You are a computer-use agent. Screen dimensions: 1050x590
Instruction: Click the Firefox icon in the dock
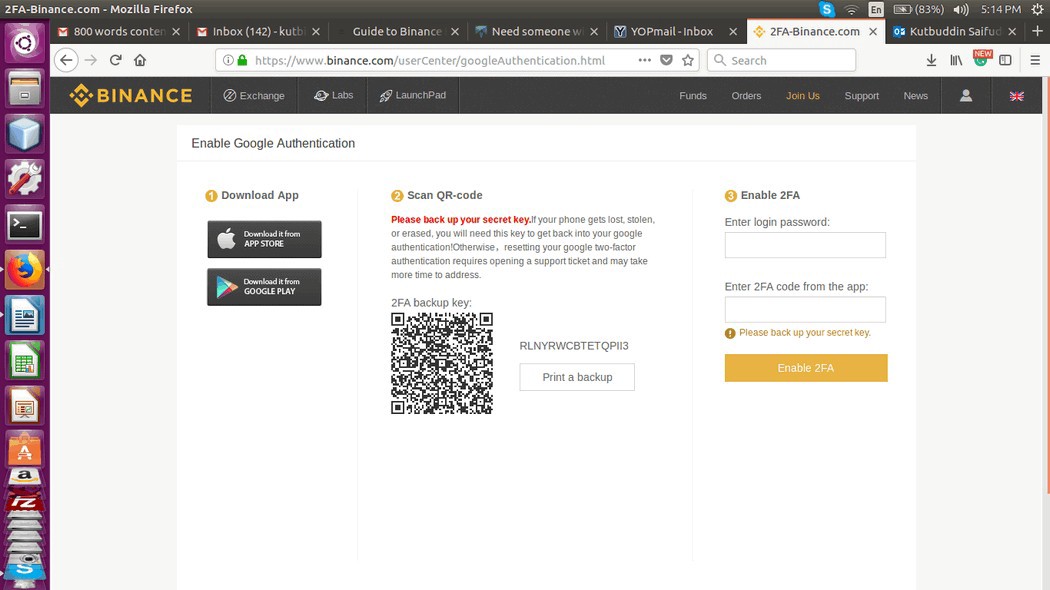tap(24, 270)
